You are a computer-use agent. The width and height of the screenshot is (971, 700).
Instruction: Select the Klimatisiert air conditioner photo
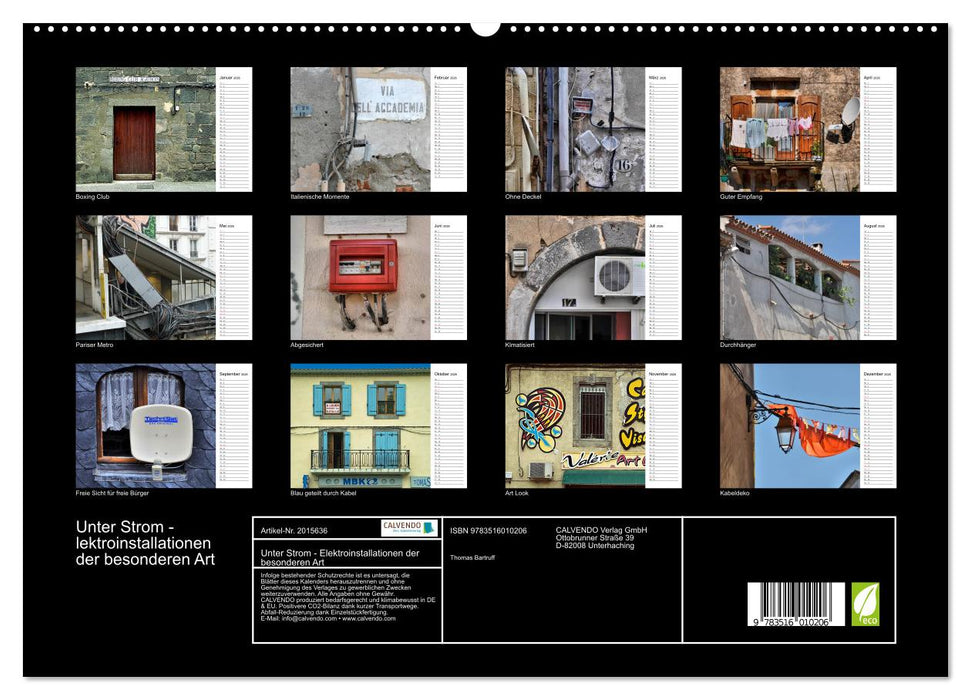[575, 277]
